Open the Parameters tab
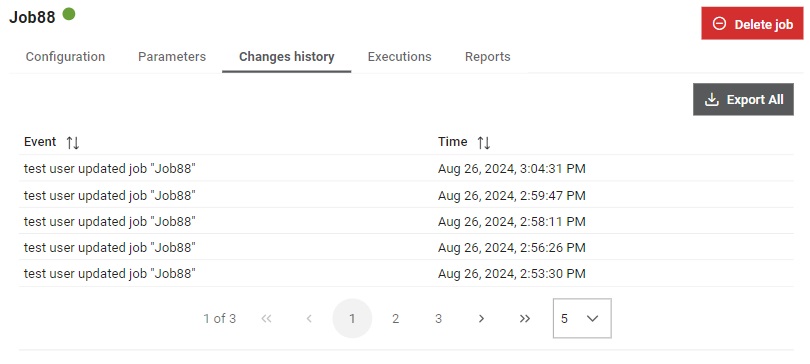This screenshot has height=364, width=810. [172, 57]
